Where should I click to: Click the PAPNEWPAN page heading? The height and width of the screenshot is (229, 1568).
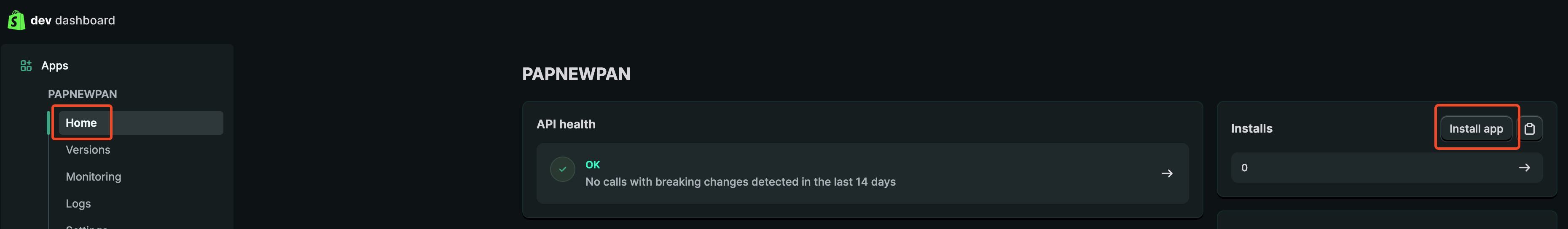[576, 74]
